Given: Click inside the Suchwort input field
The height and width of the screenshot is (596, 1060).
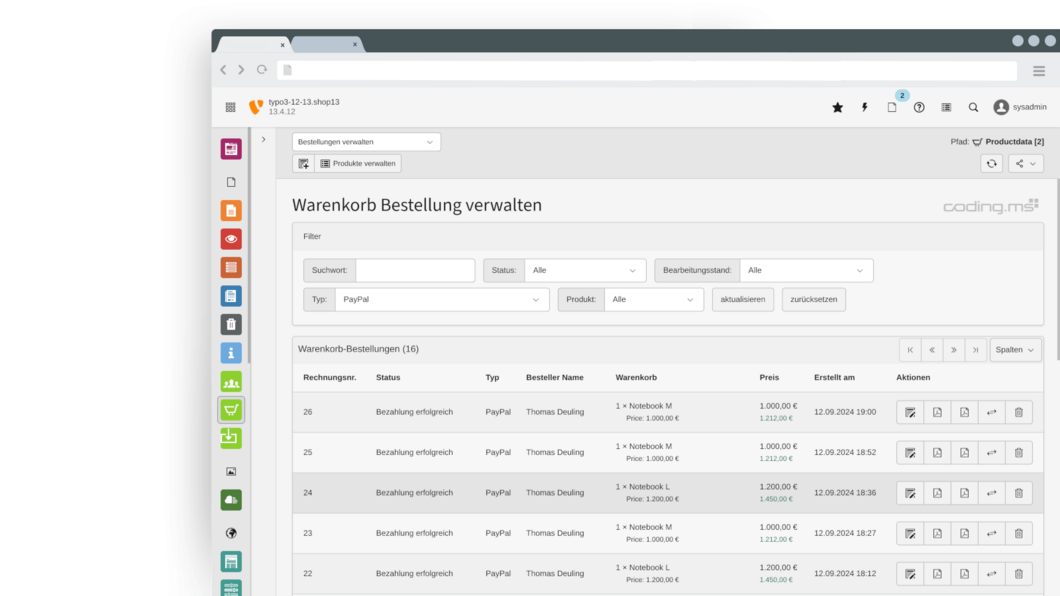Looking at the screenshot, I should (414, 269).
